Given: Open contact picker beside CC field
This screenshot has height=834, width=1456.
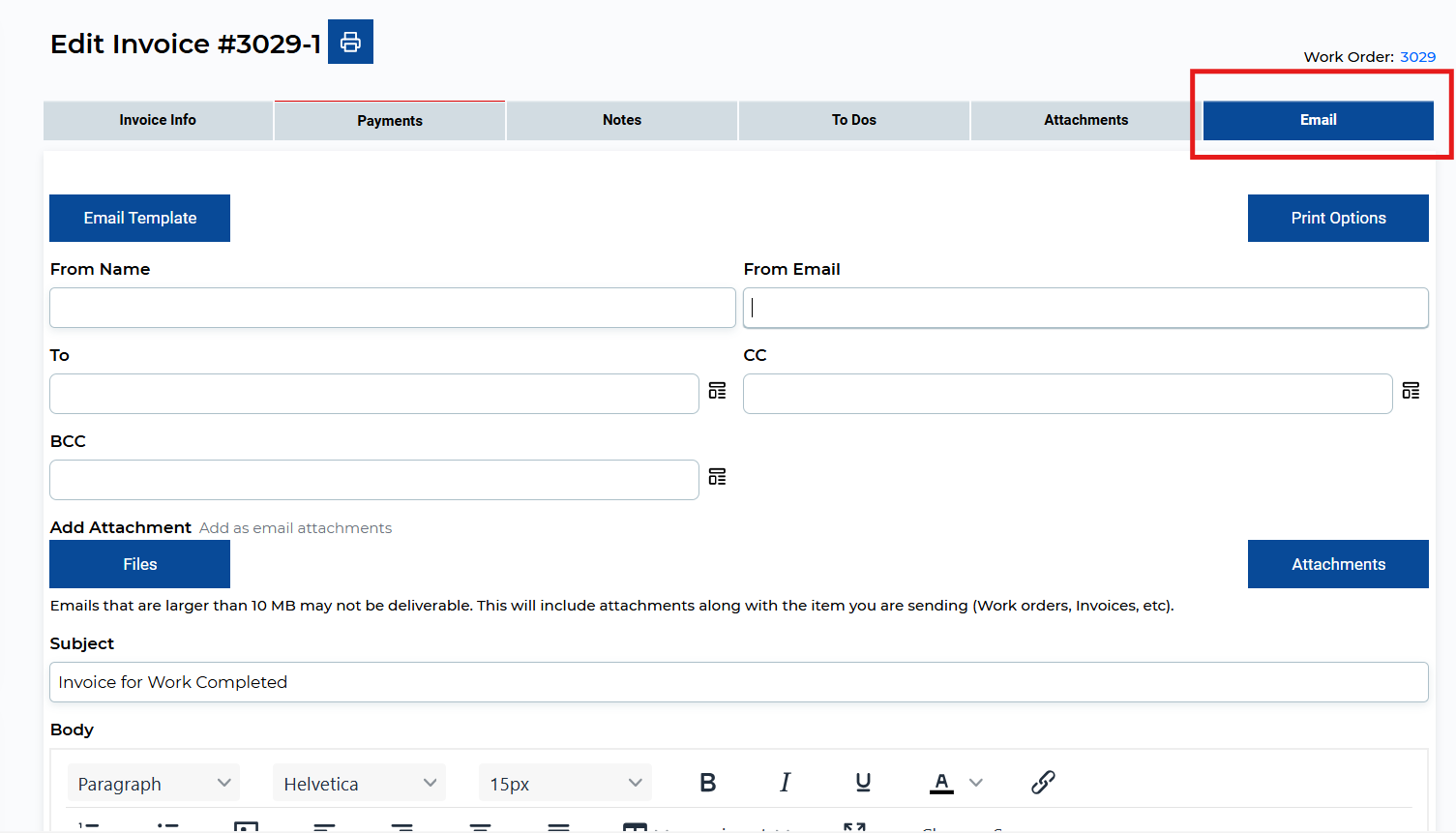Looking at the screenshot, I should point(1411,391).
